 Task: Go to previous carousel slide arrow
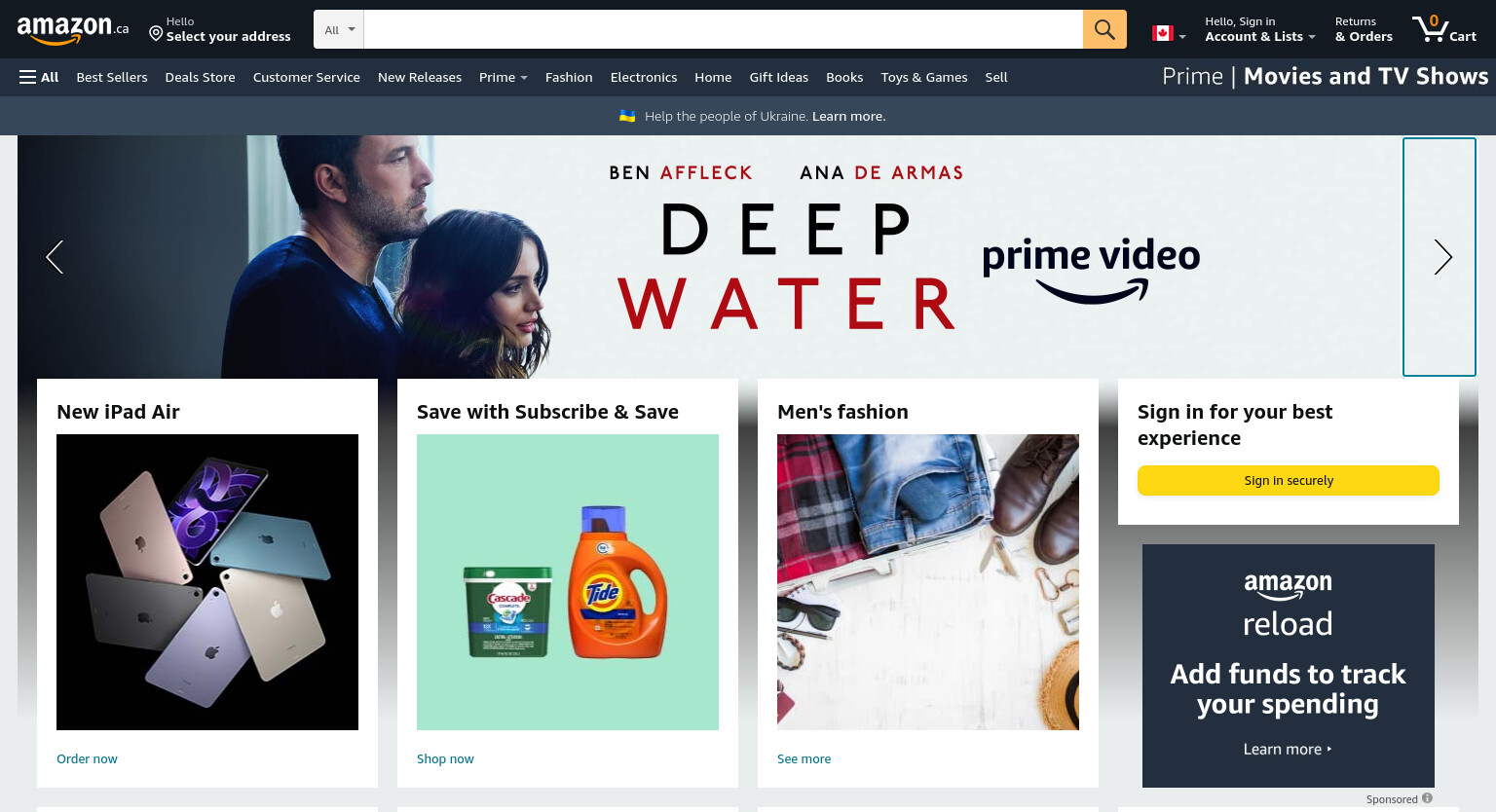pyautogui.click(x=55, y=257)
